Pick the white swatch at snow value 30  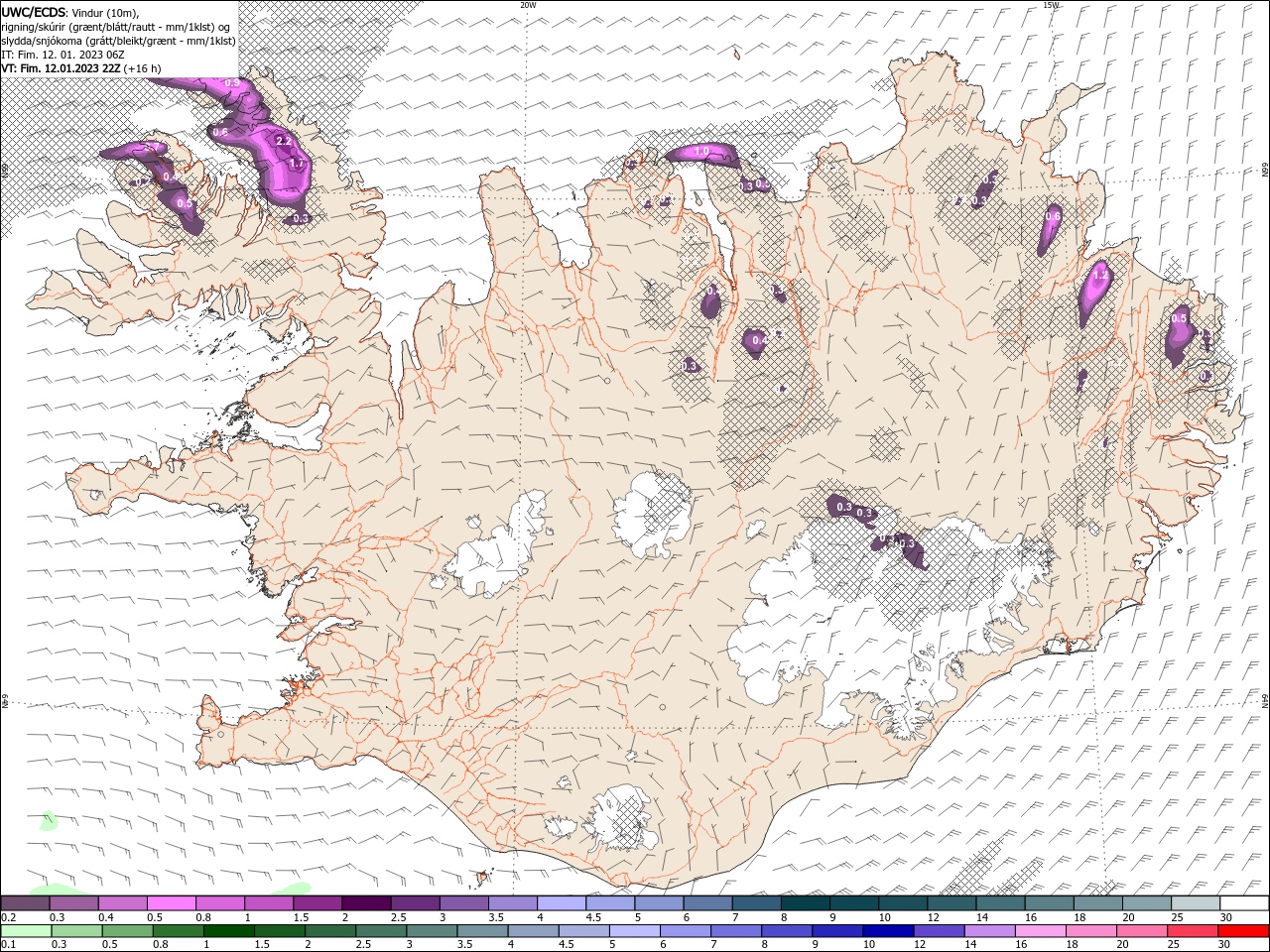[1244, 902]
